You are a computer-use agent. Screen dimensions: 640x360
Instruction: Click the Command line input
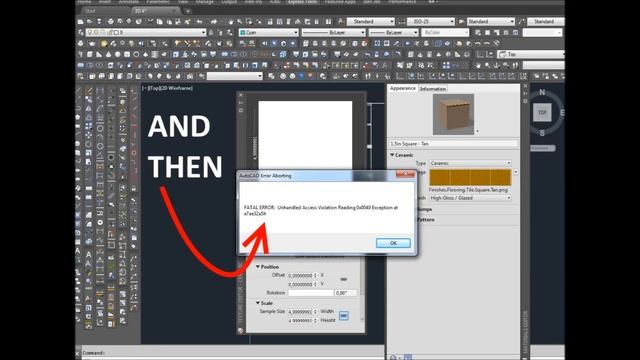click(x=233, y=353)
